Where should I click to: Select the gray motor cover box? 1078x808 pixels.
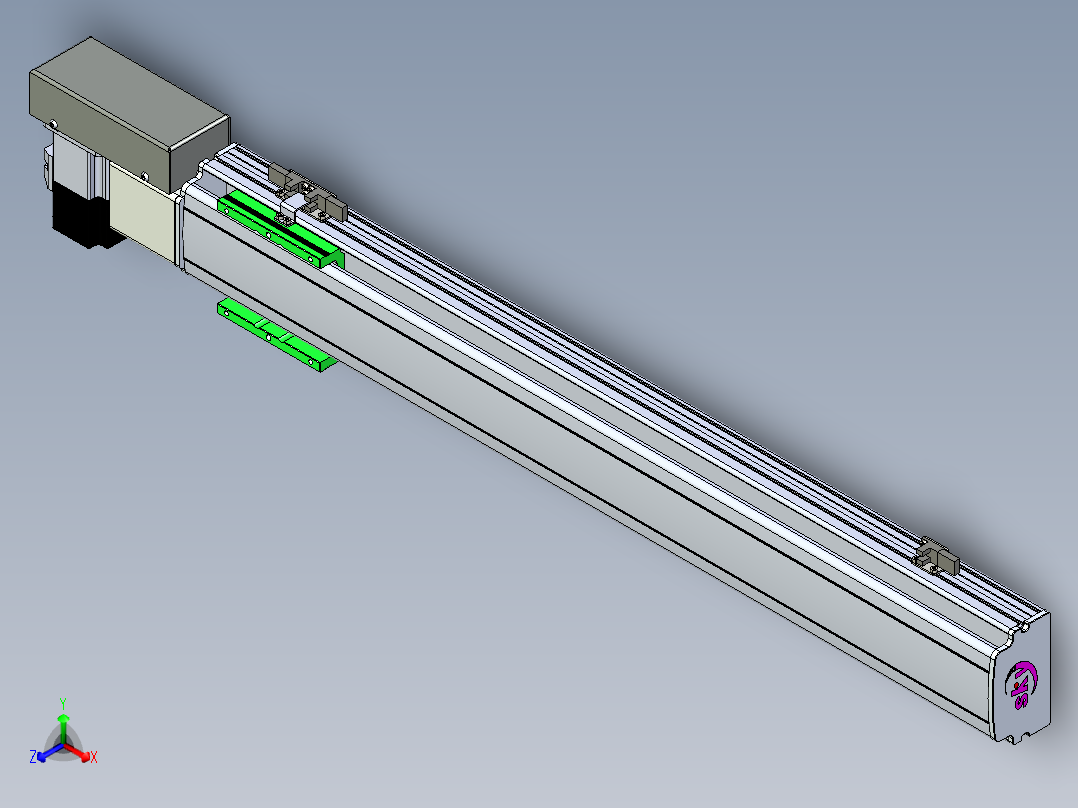129,114
